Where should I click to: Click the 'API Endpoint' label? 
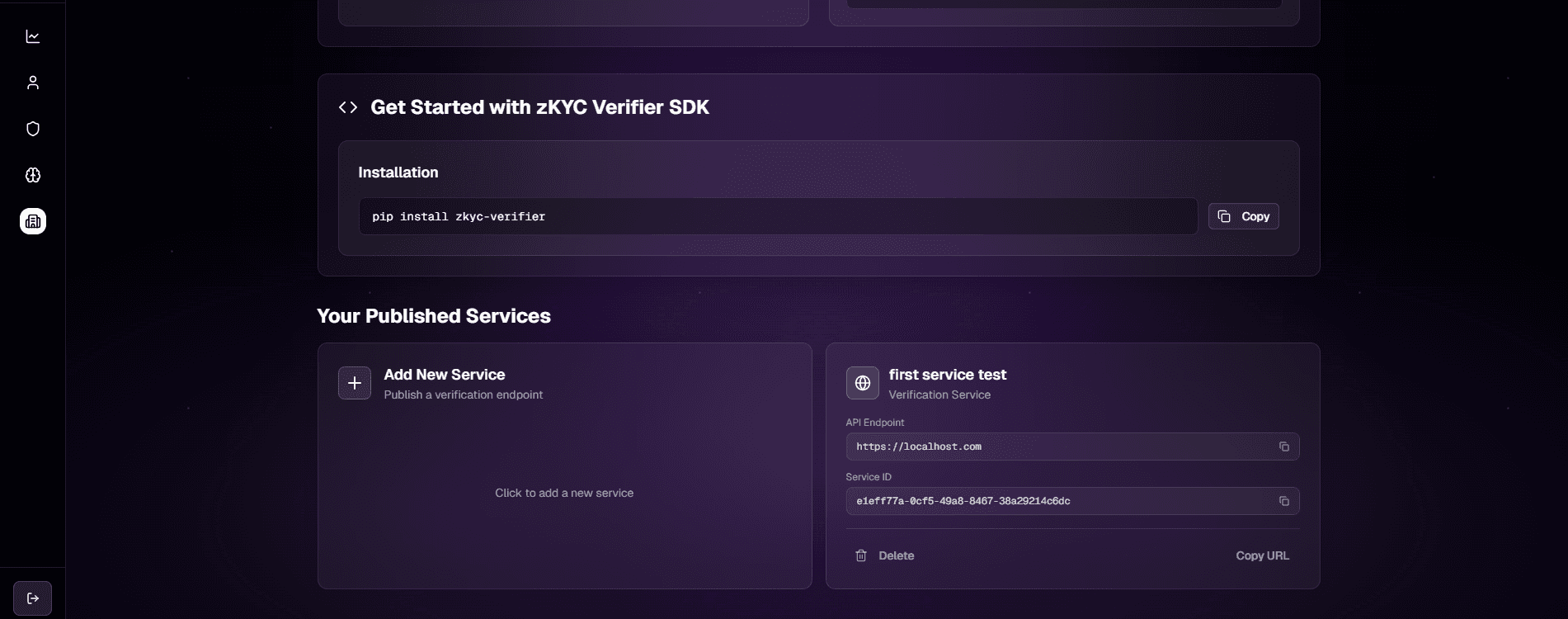tap(875, 423)
